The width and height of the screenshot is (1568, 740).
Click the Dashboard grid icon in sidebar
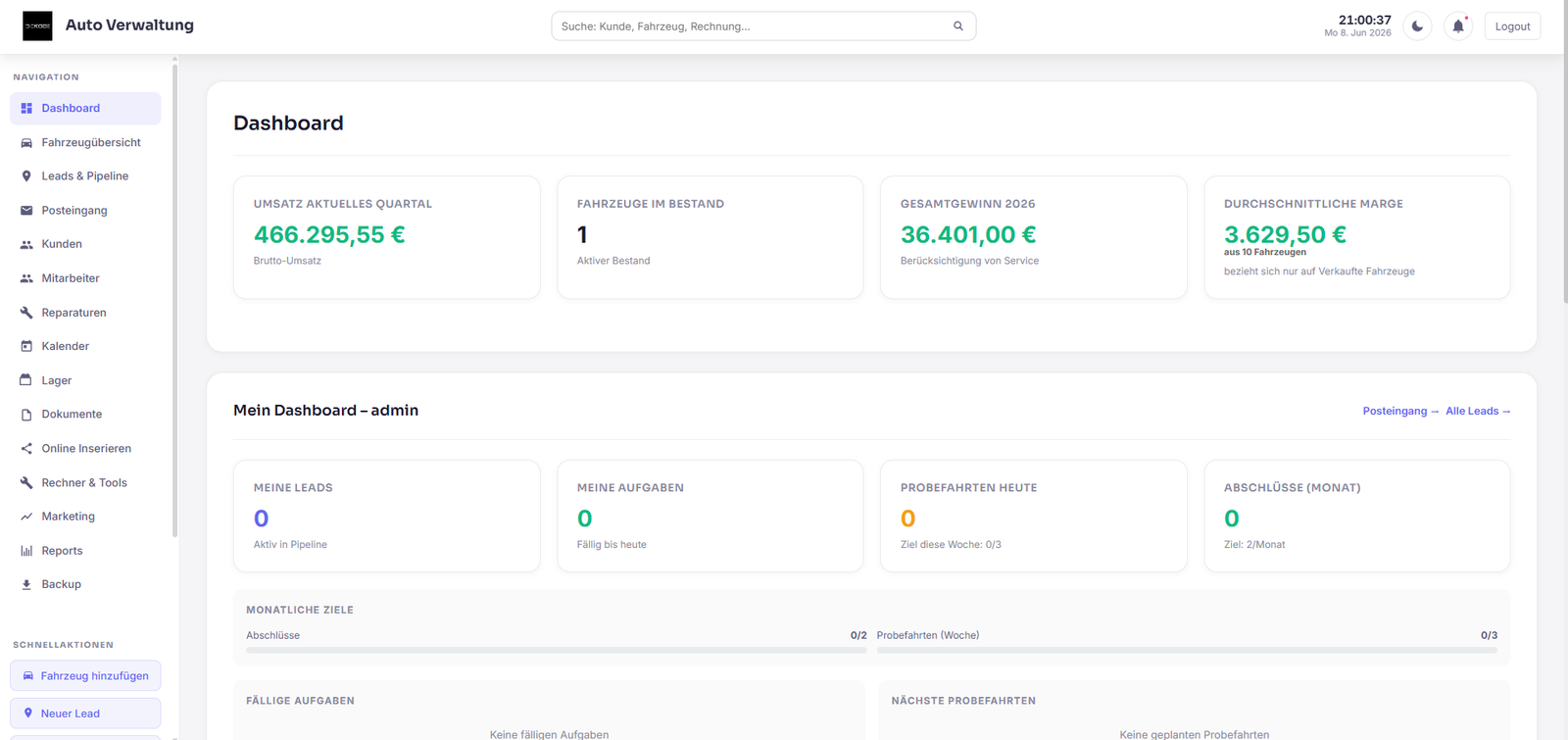click(x=26, y=109)
